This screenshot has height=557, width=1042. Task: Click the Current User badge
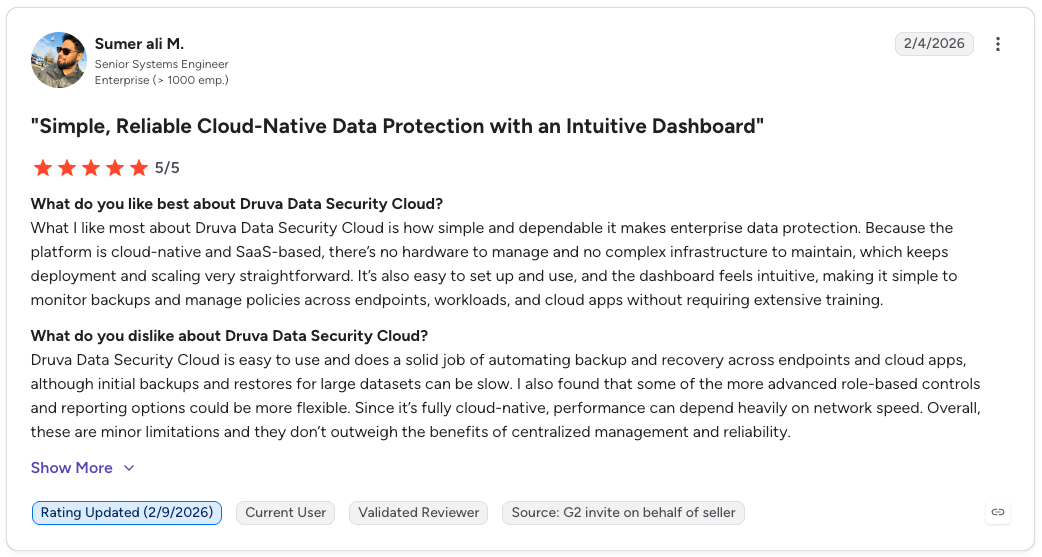[286, 512]
